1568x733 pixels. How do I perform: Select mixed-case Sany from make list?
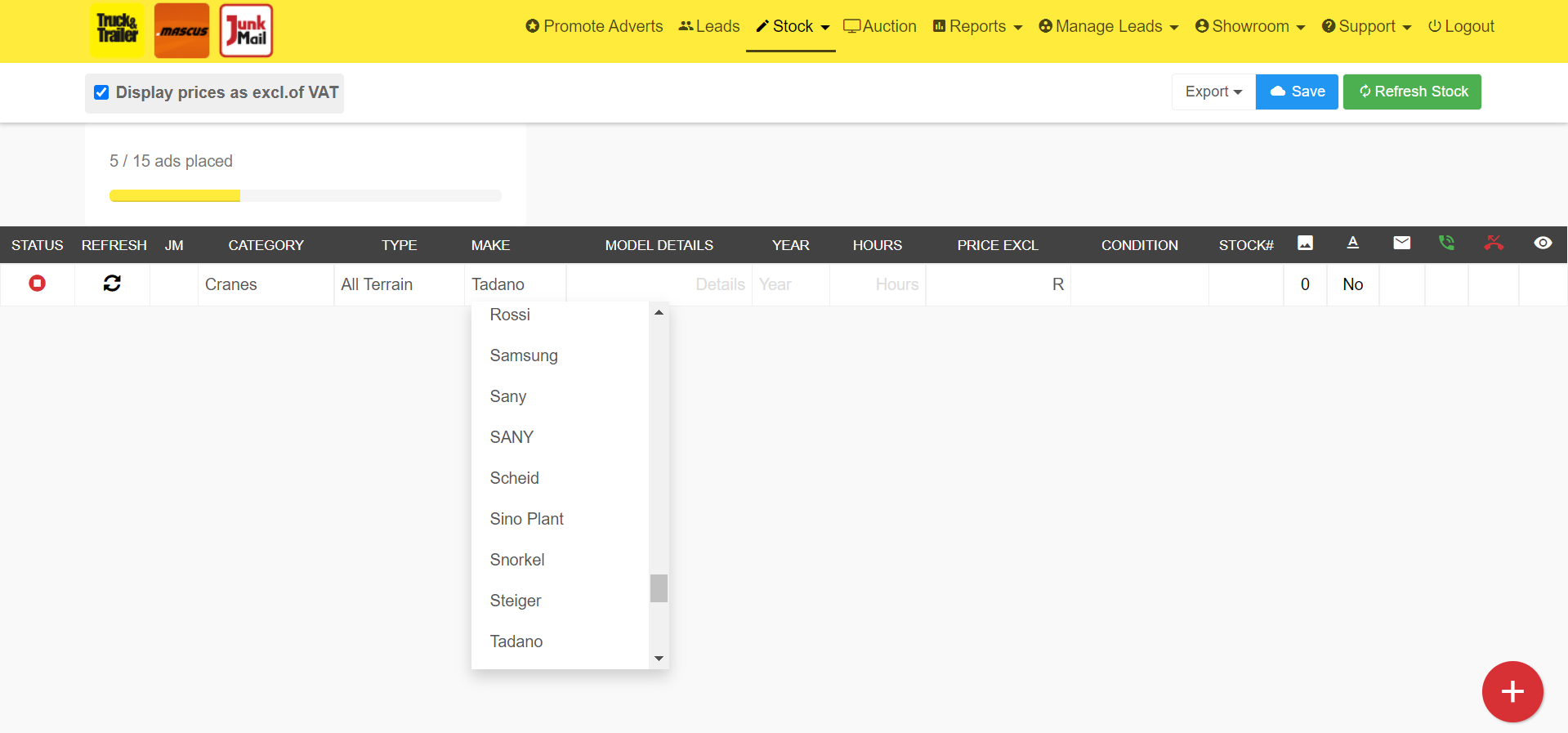tap(560, 396)
